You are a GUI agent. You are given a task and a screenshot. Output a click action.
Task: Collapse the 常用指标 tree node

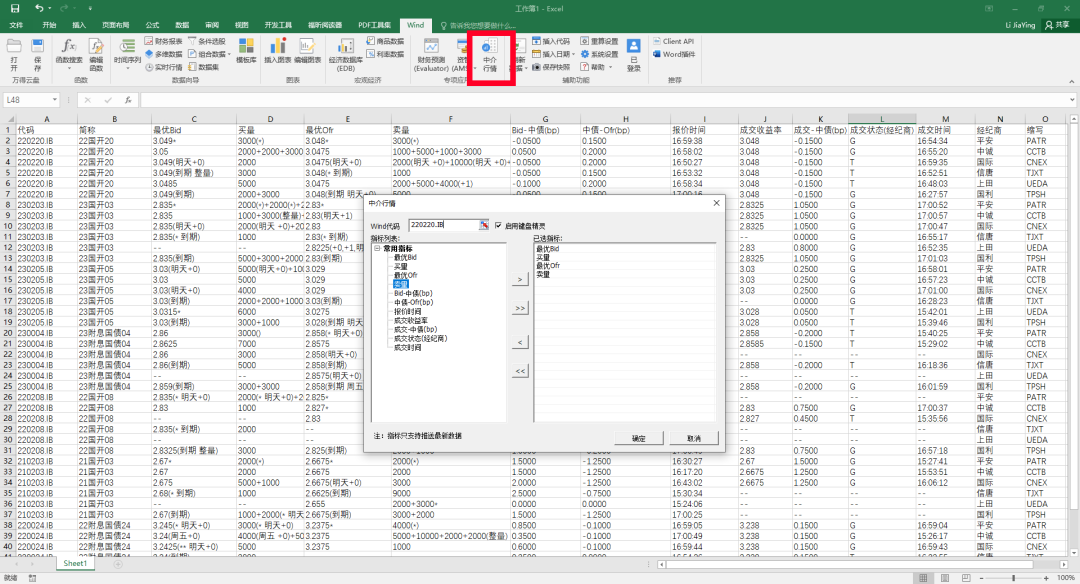[x=377, y=249]
